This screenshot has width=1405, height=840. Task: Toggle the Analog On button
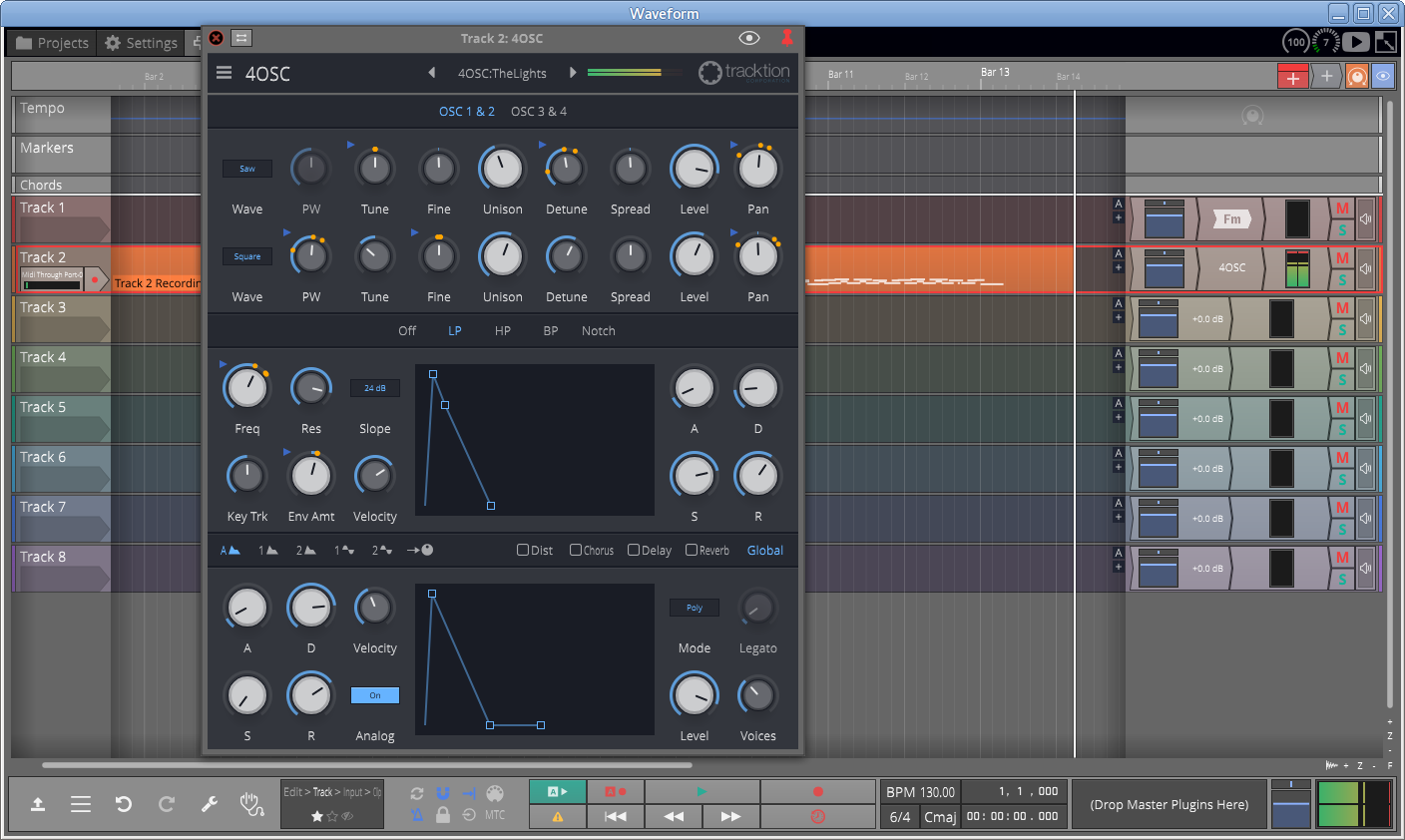(375, 695)
